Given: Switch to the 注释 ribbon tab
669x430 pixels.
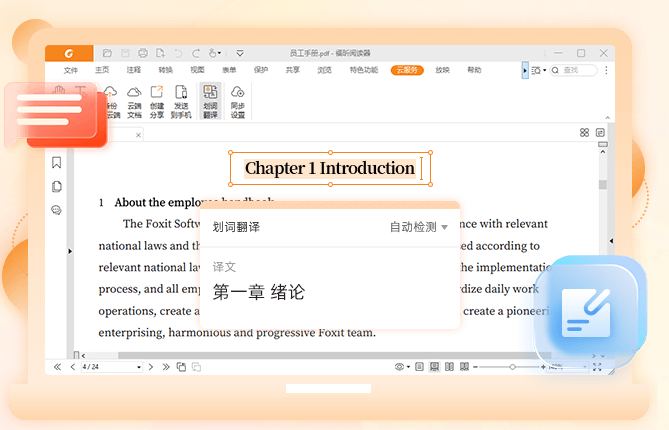Looking at the screenshot, I should point(134,70).
